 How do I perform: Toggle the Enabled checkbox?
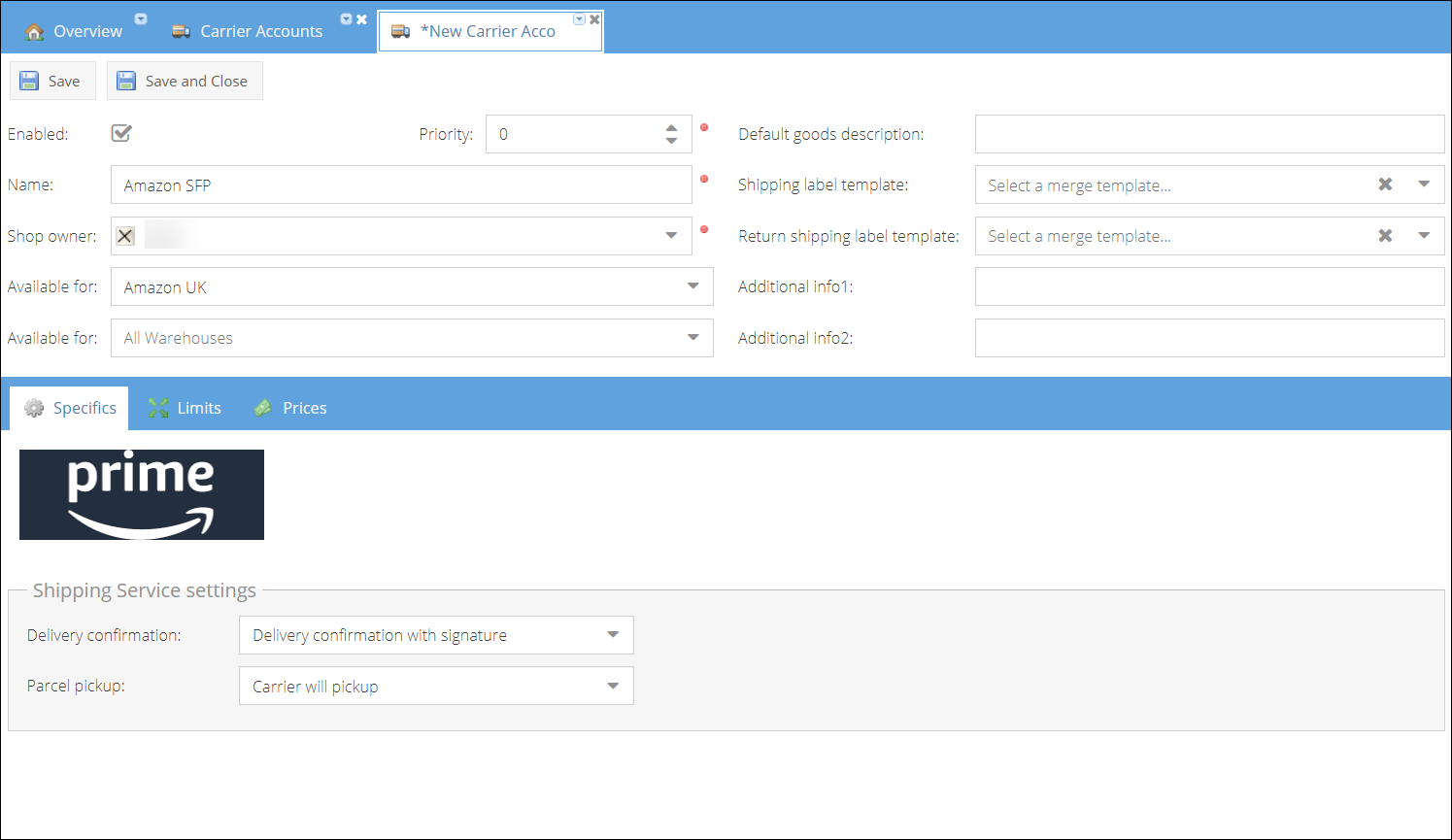(x=121, y=133)
